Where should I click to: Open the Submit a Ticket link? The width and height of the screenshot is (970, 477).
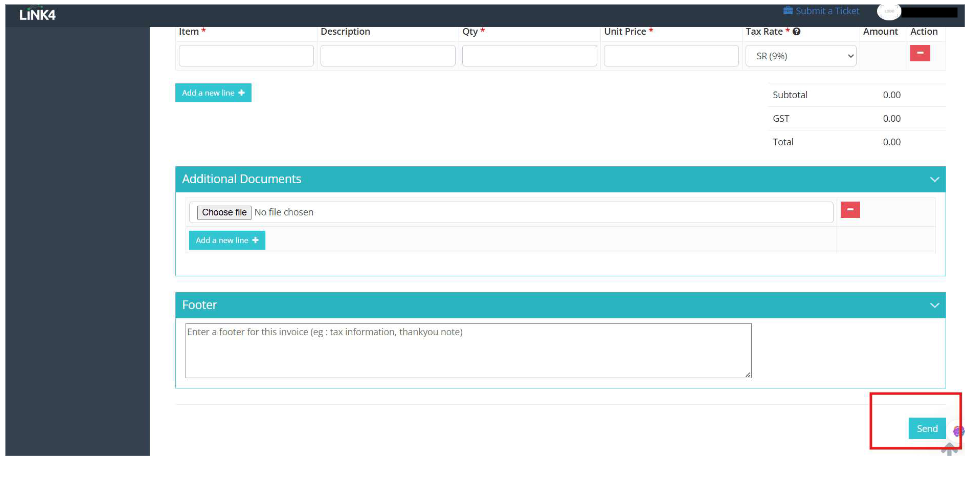click(827, 11)
